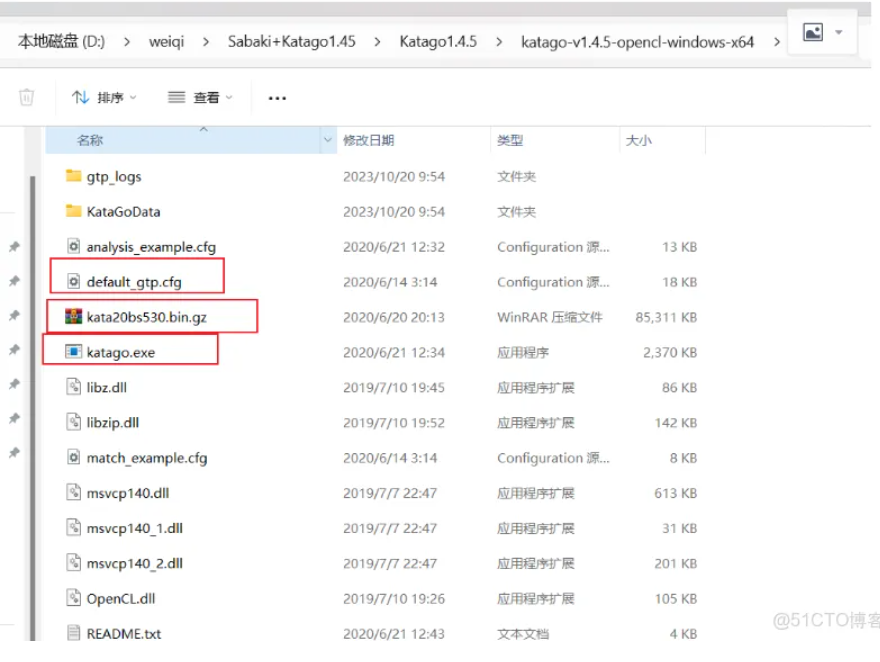This screenshot has height=662, width=880.
Task: Expand the chevron after Katago1.4.5
Action: pos(499,42)
